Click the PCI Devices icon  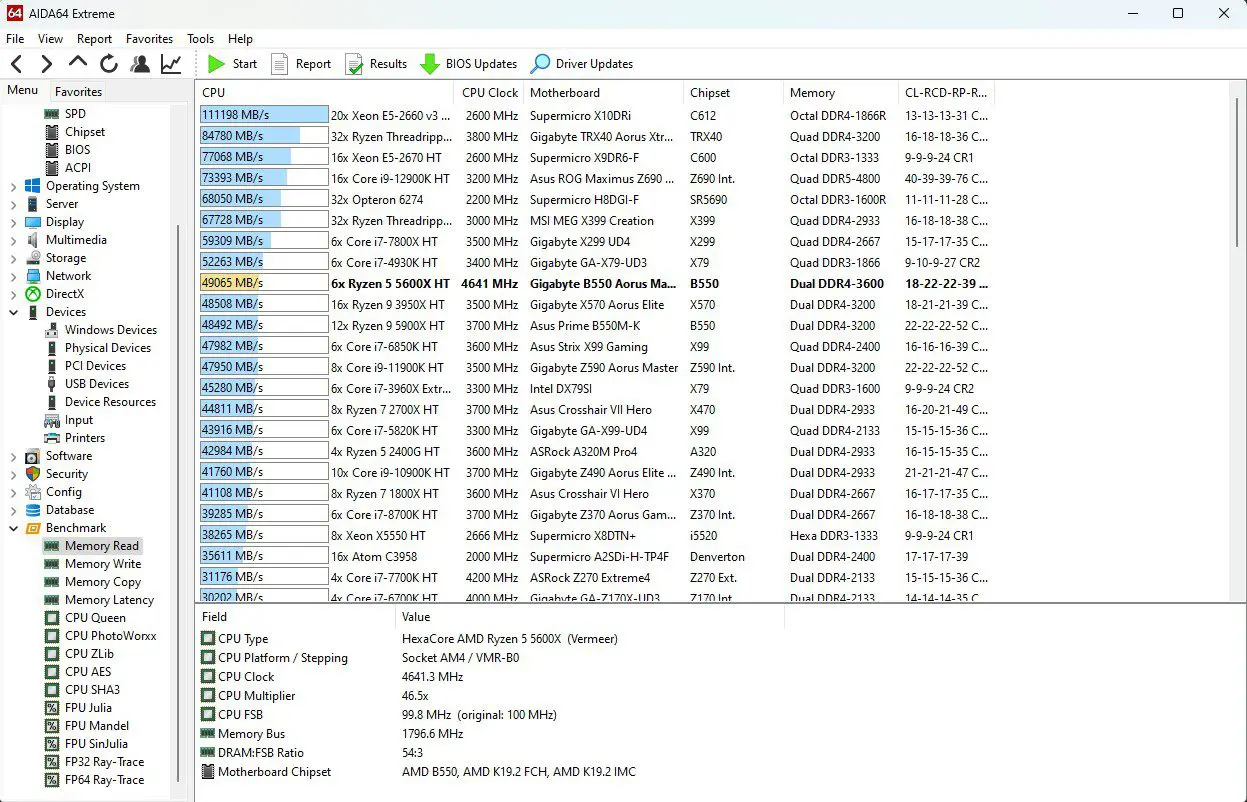[52, 366]
